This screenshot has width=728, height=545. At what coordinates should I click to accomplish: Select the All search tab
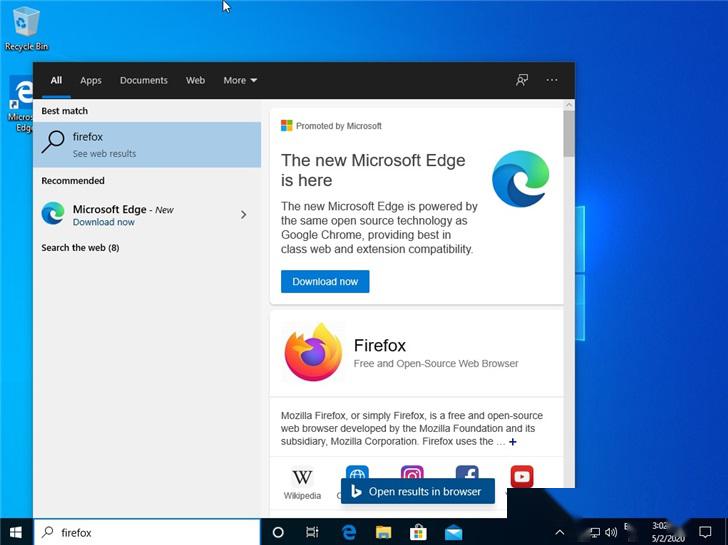click(x=56, y=80)
